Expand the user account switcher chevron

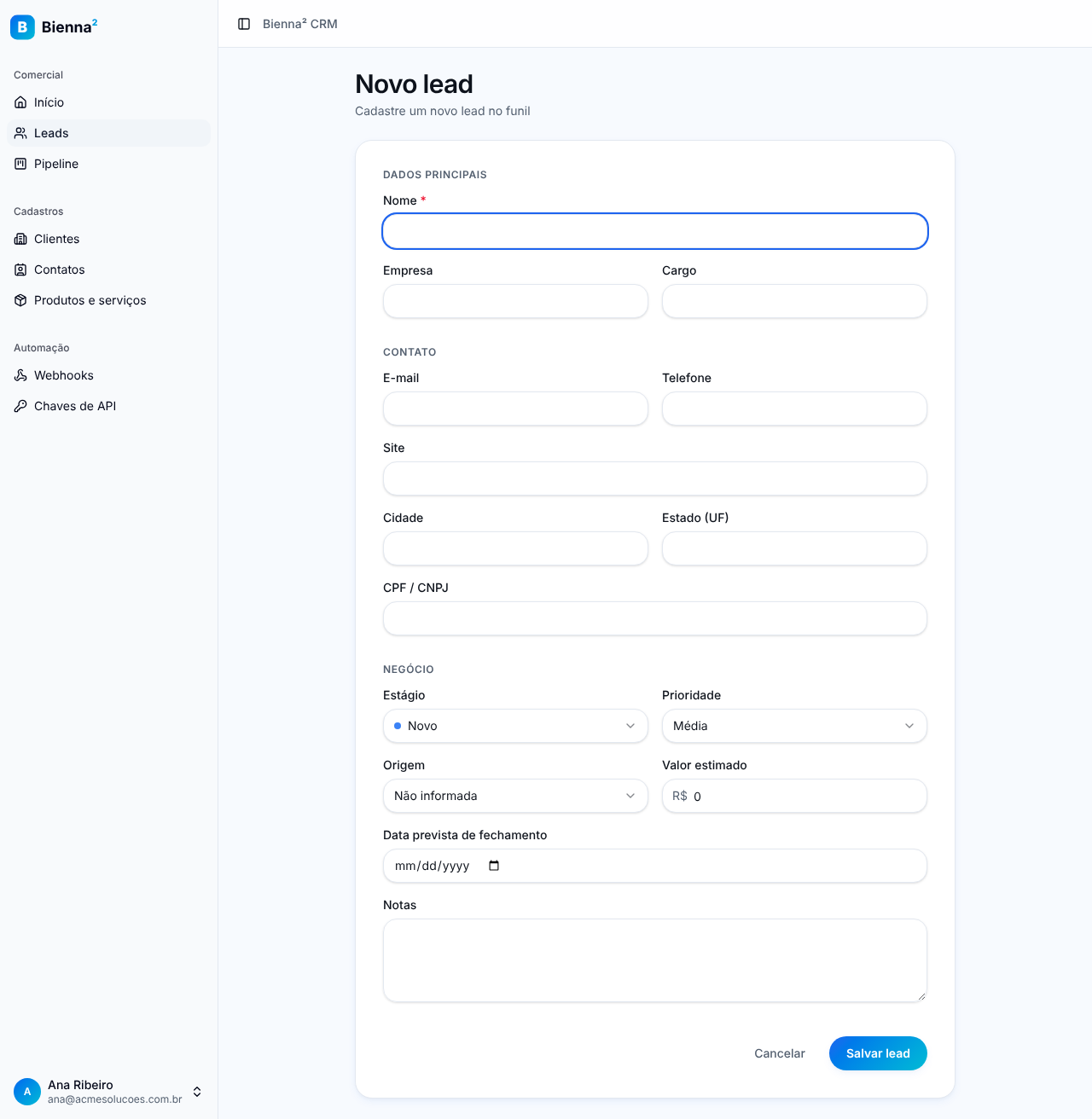tap(197, 1092)
